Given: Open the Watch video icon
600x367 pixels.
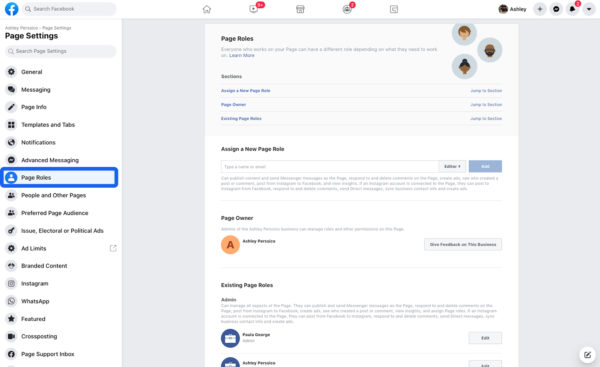Looking at the screenshot, I should tap(253, 9).
